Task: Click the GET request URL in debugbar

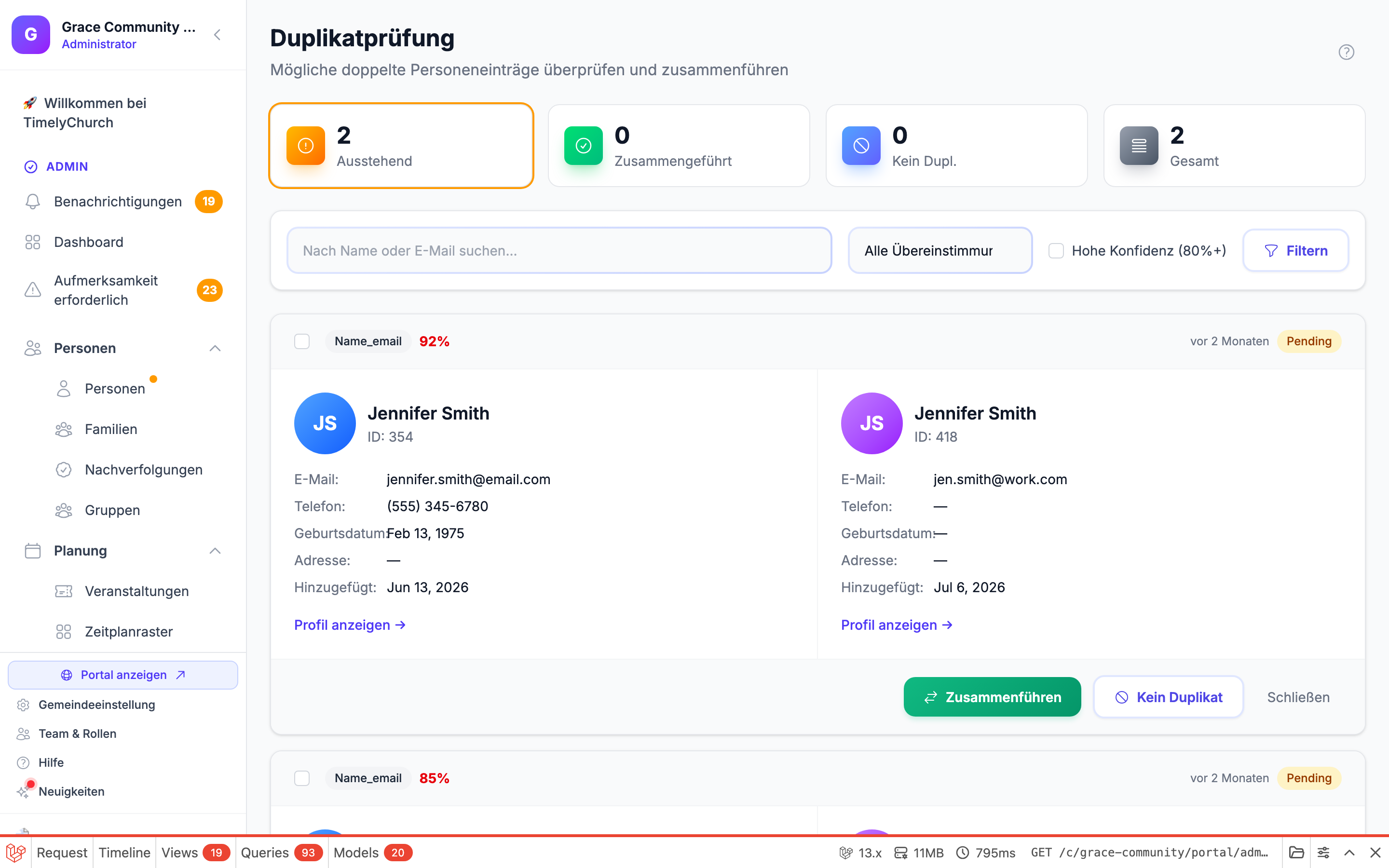Action: pyautogui.click(x=1149, y=853)
